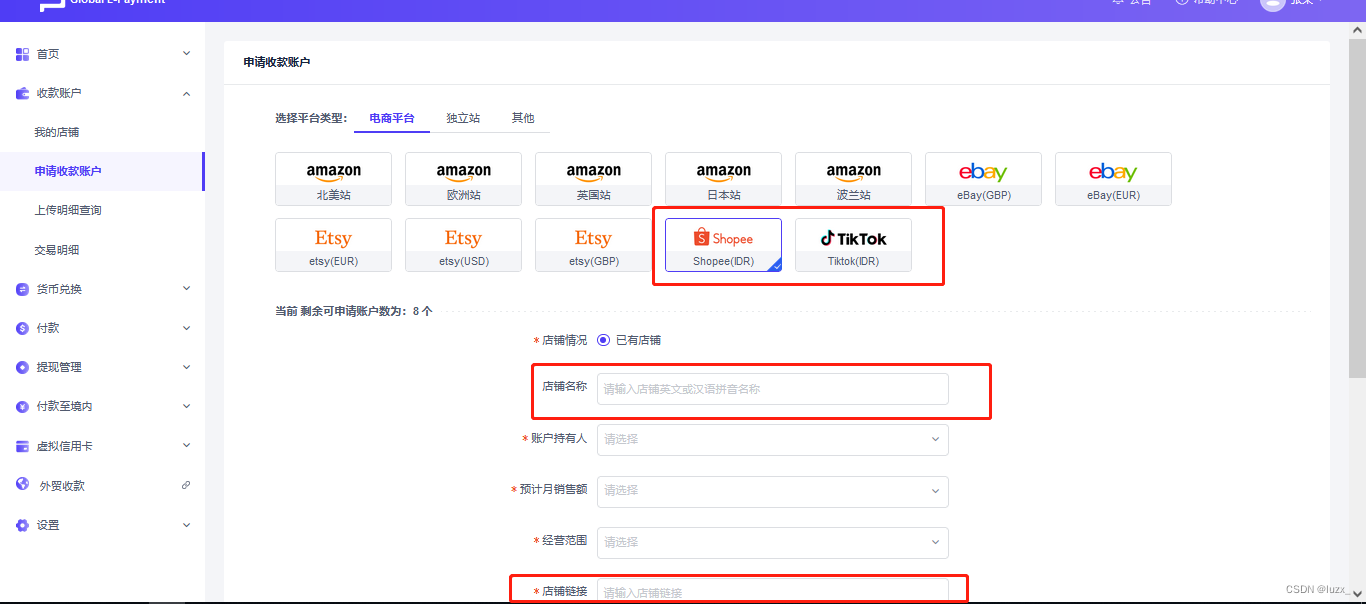Click the 首页 home icon in sidebar

click(22, 54)
